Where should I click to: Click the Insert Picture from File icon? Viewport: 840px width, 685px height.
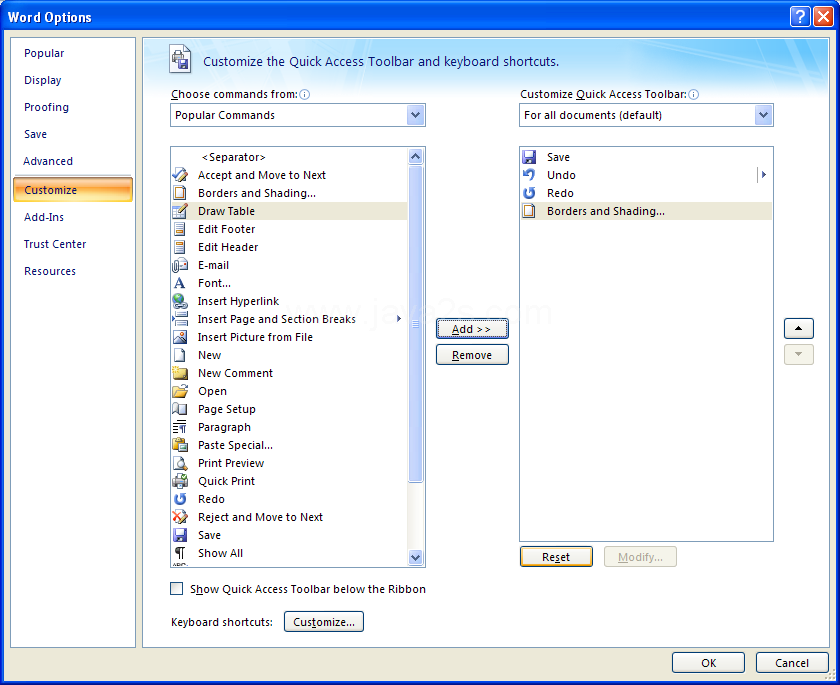click(x=180, y=337)
